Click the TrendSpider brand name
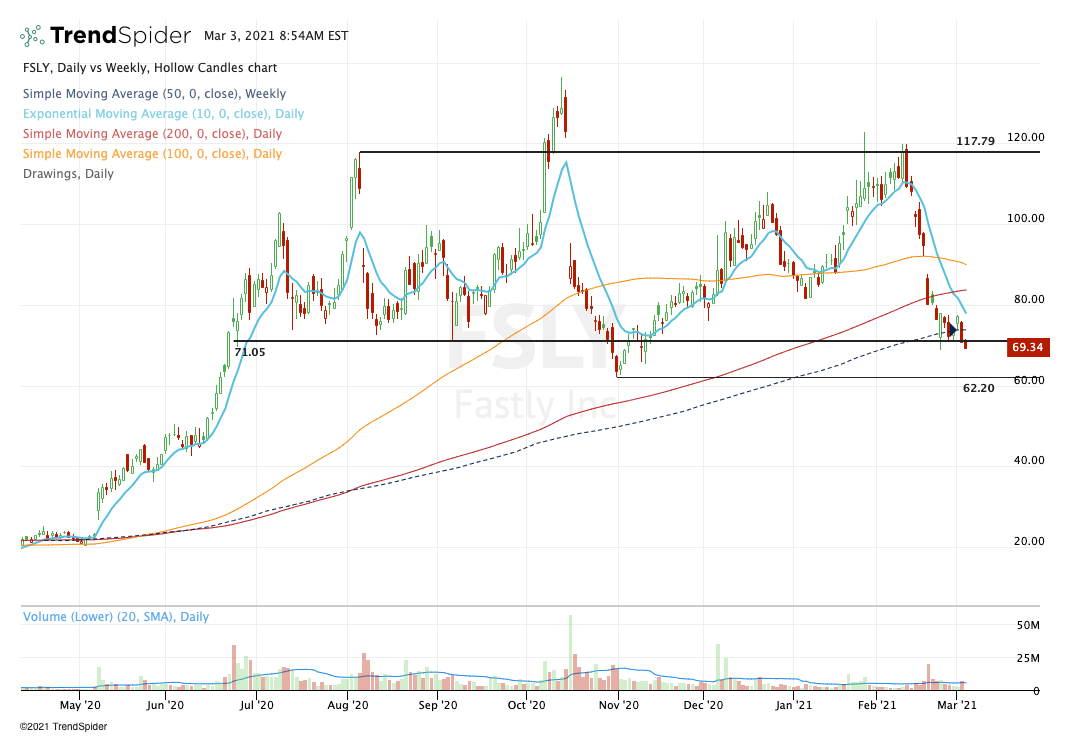 [121, 35]
